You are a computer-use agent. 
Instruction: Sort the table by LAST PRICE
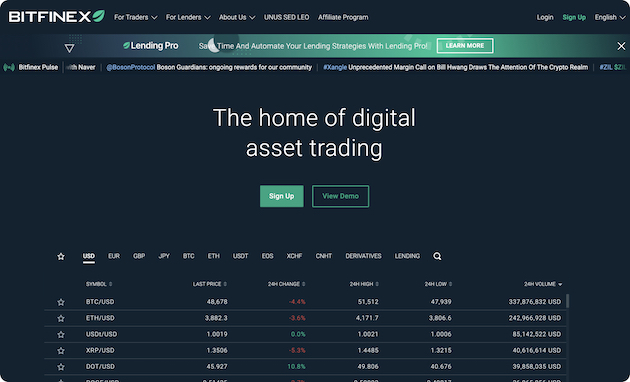[210, 284]
